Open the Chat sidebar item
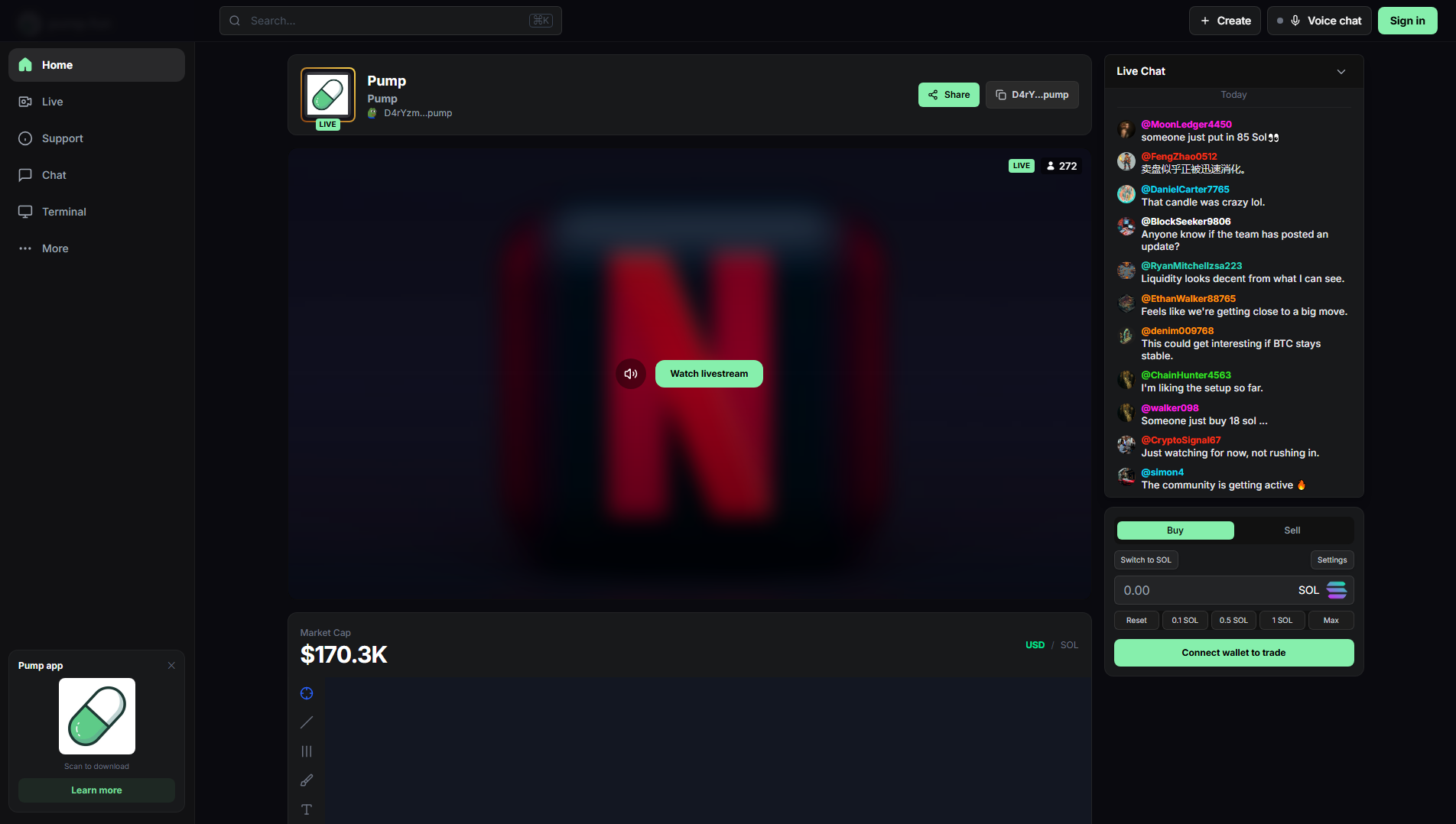Screen dimensions: 1456x824 [x=96, y=175]
